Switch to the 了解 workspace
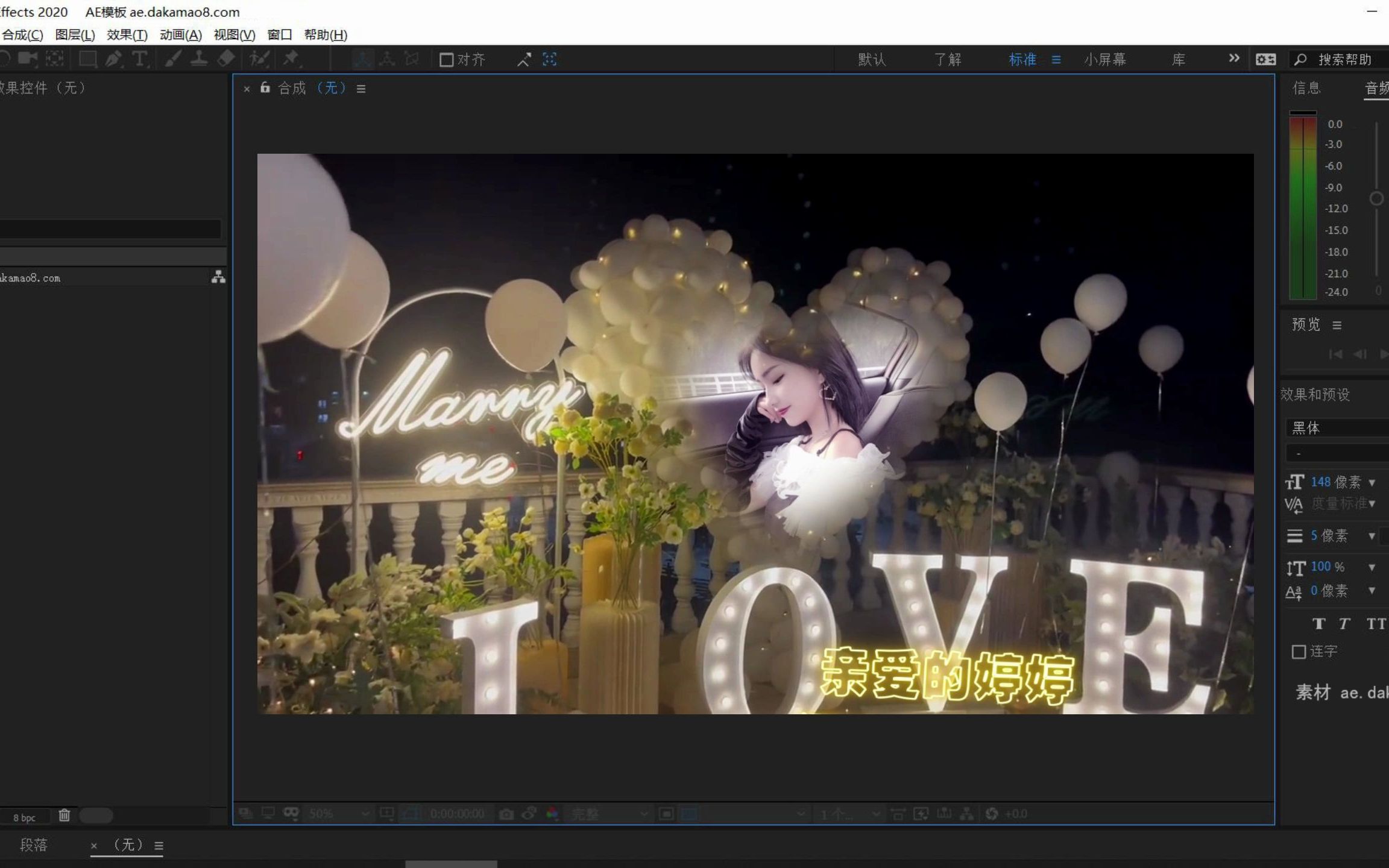1389x868 pixels. coord(948,59)
